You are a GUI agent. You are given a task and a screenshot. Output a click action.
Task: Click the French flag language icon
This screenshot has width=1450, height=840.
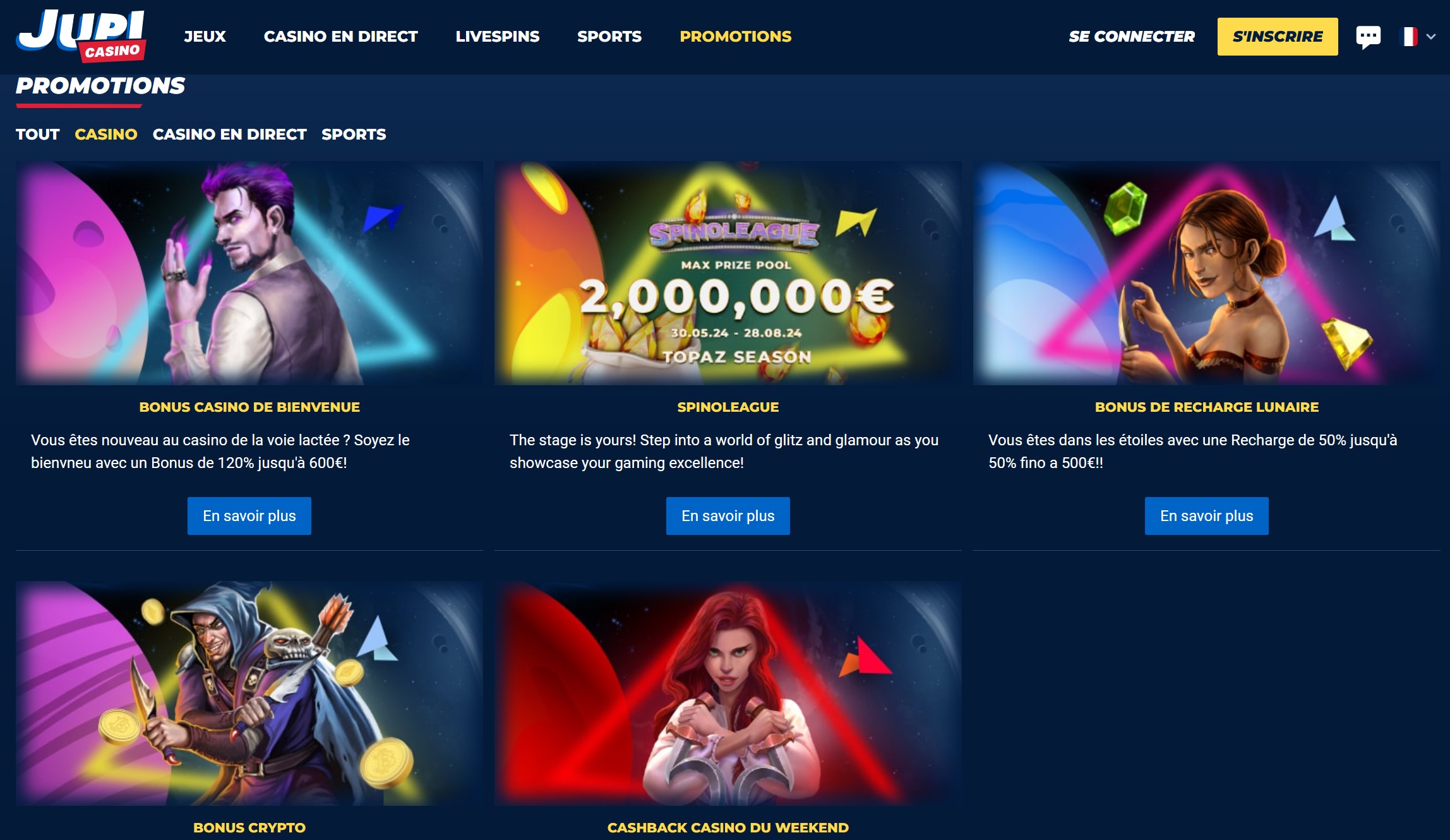coord(1410,37)
